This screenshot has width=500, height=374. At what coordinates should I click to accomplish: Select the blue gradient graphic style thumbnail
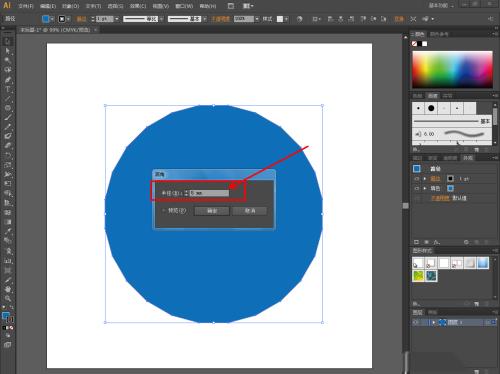[483, 263]
